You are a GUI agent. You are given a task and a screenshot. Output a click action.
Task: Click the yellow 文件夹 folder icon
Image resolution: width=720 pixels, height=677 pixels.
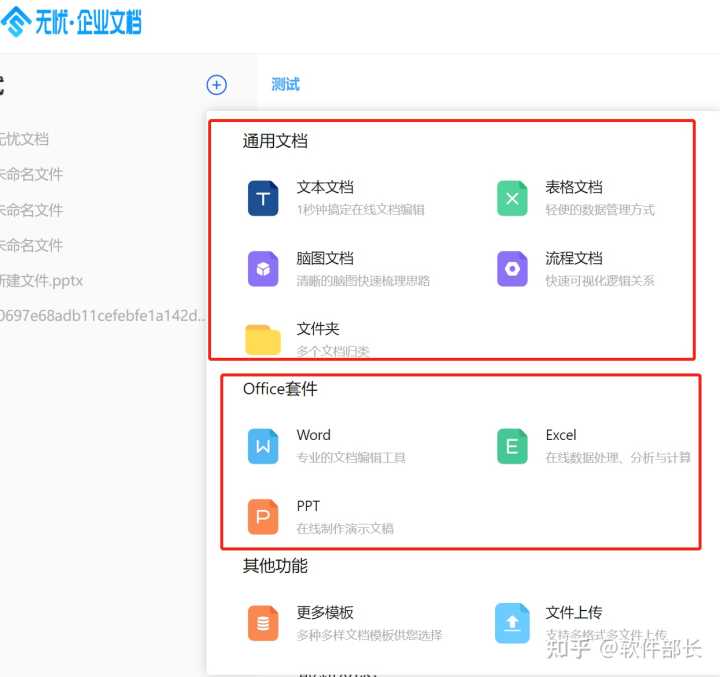pos(263,340)
